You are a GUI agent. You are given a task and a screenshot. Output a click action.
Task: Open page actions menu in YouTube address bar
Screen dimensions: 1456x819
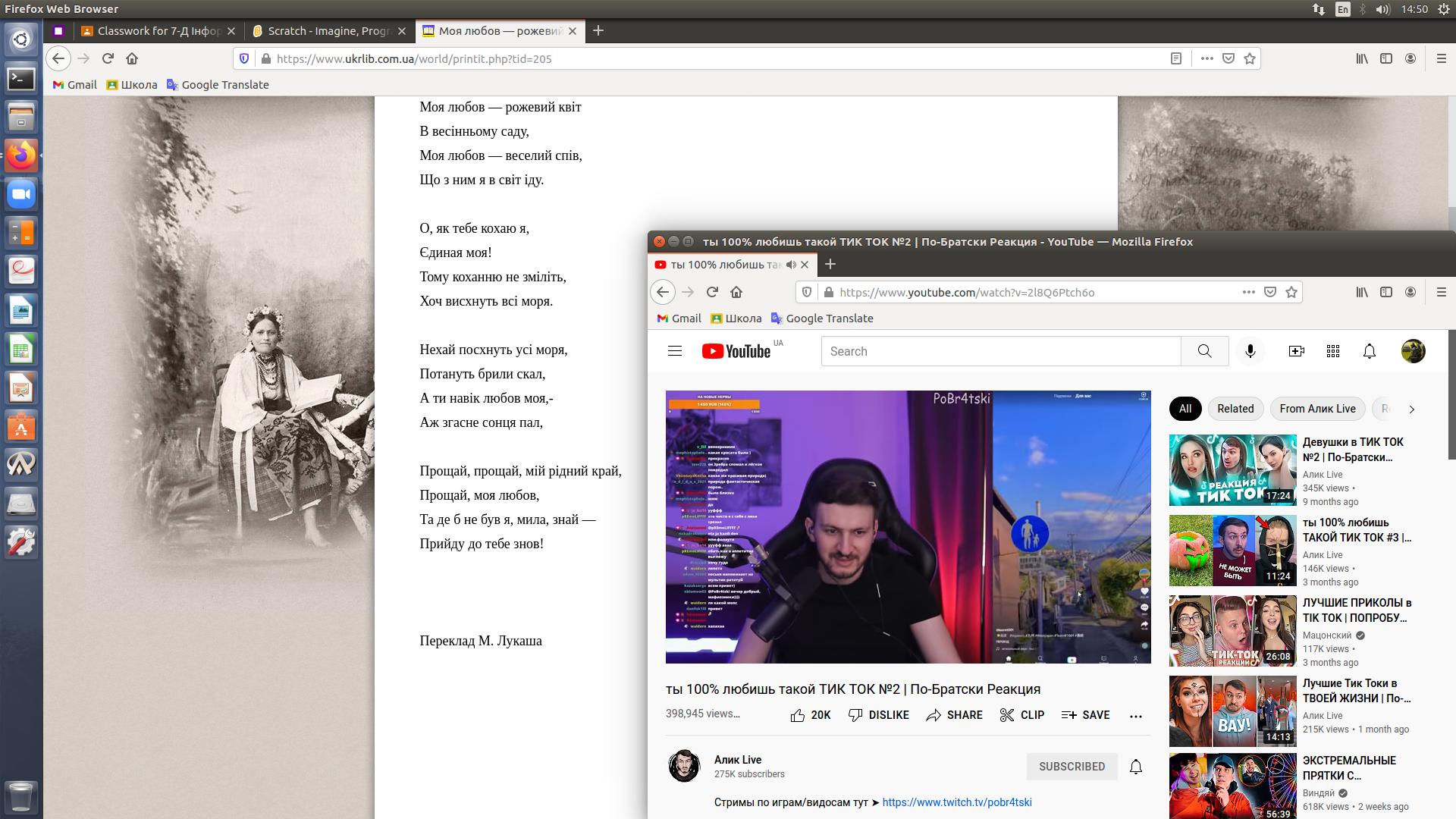click(1248, 292)
